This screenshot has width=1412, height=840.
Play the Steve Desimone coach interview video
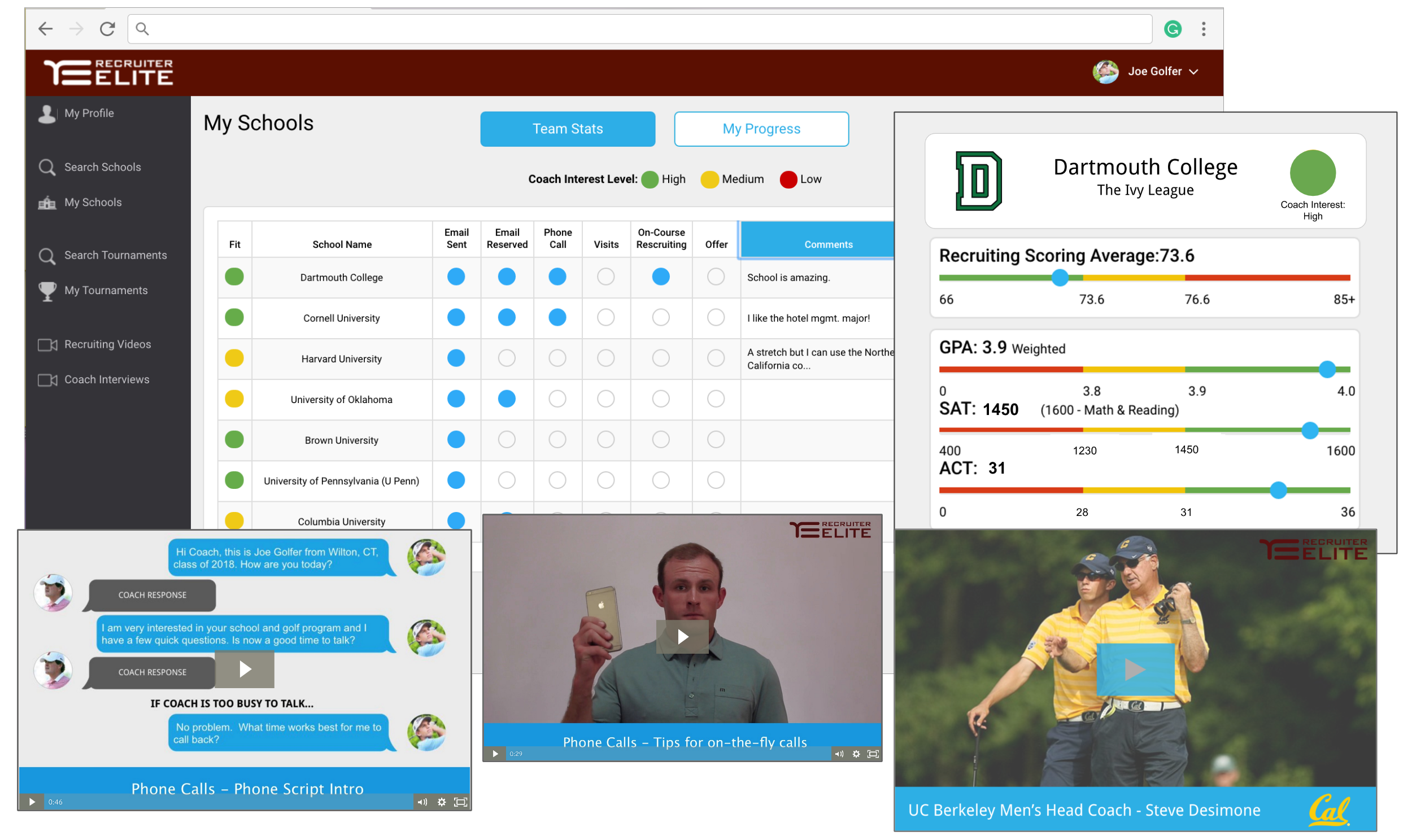[1136, 670]
